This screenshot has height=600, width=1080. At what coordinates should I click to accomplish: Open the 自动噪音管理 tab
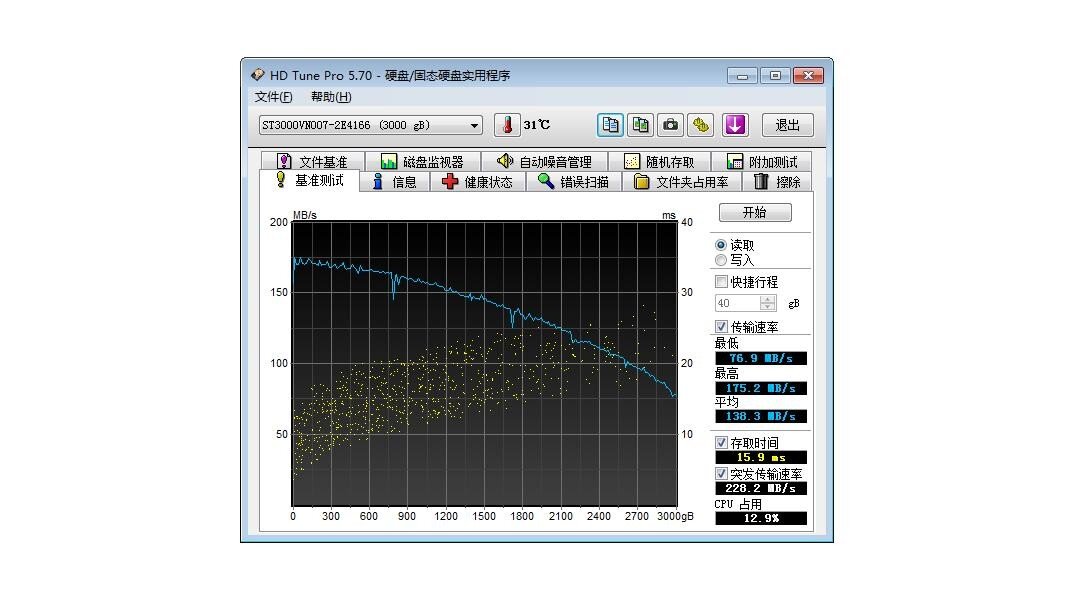pyautogui.click(x=544, y=162)
